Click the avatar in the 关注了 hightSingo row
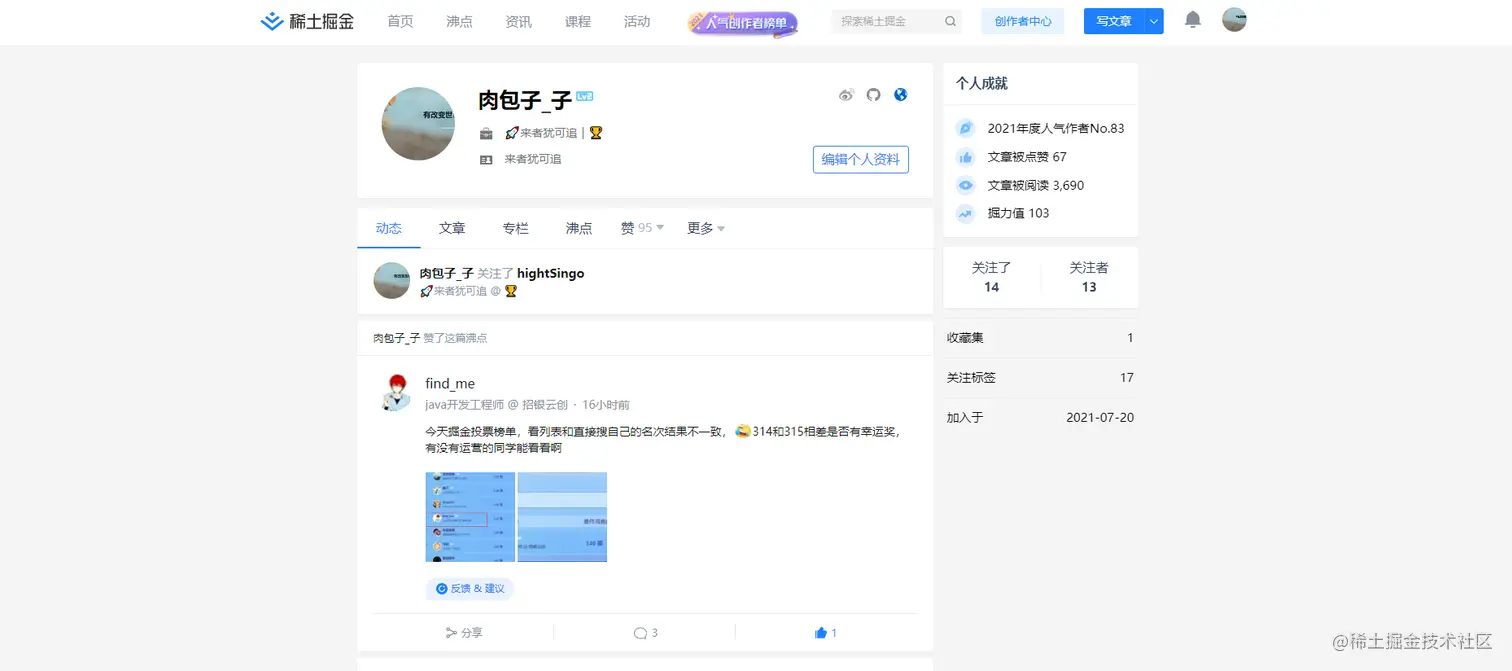Viewport: 1512px width, 671px height. 392,281
